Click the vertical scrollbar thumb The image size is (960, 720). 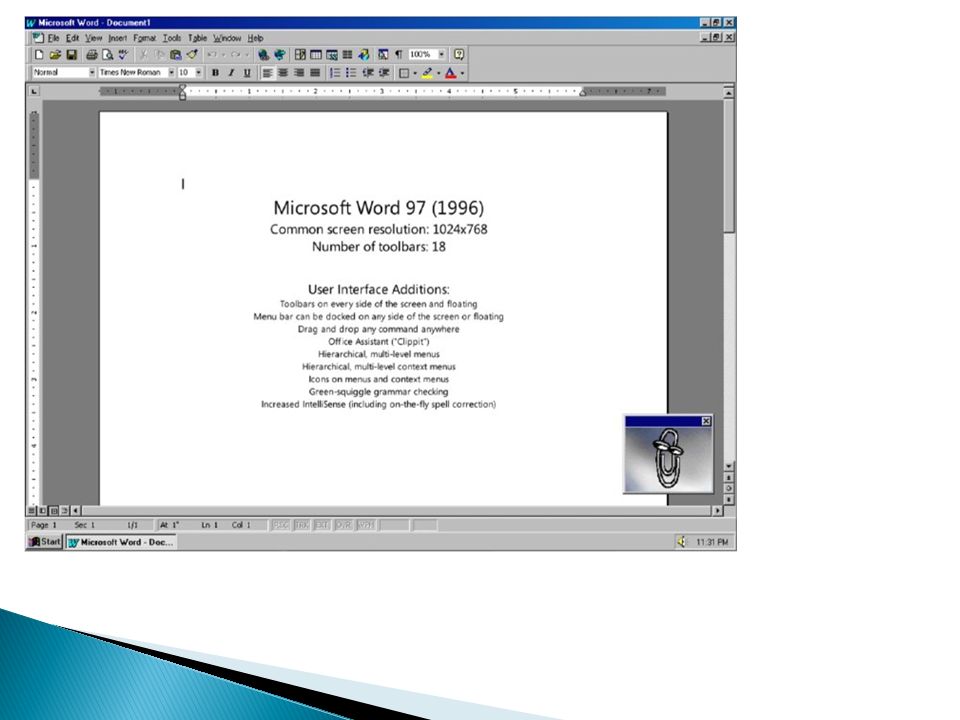pos(729,165)
